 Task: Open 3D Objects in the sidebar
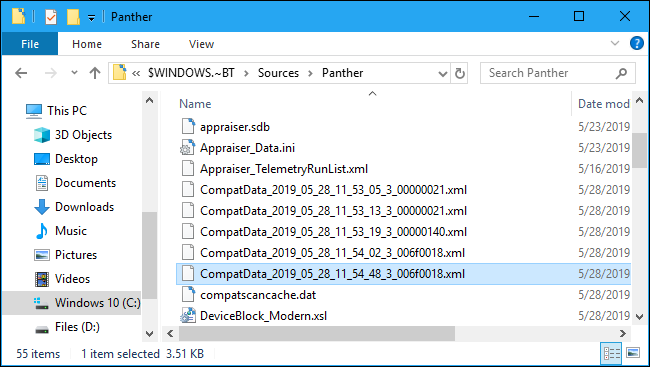83,135
